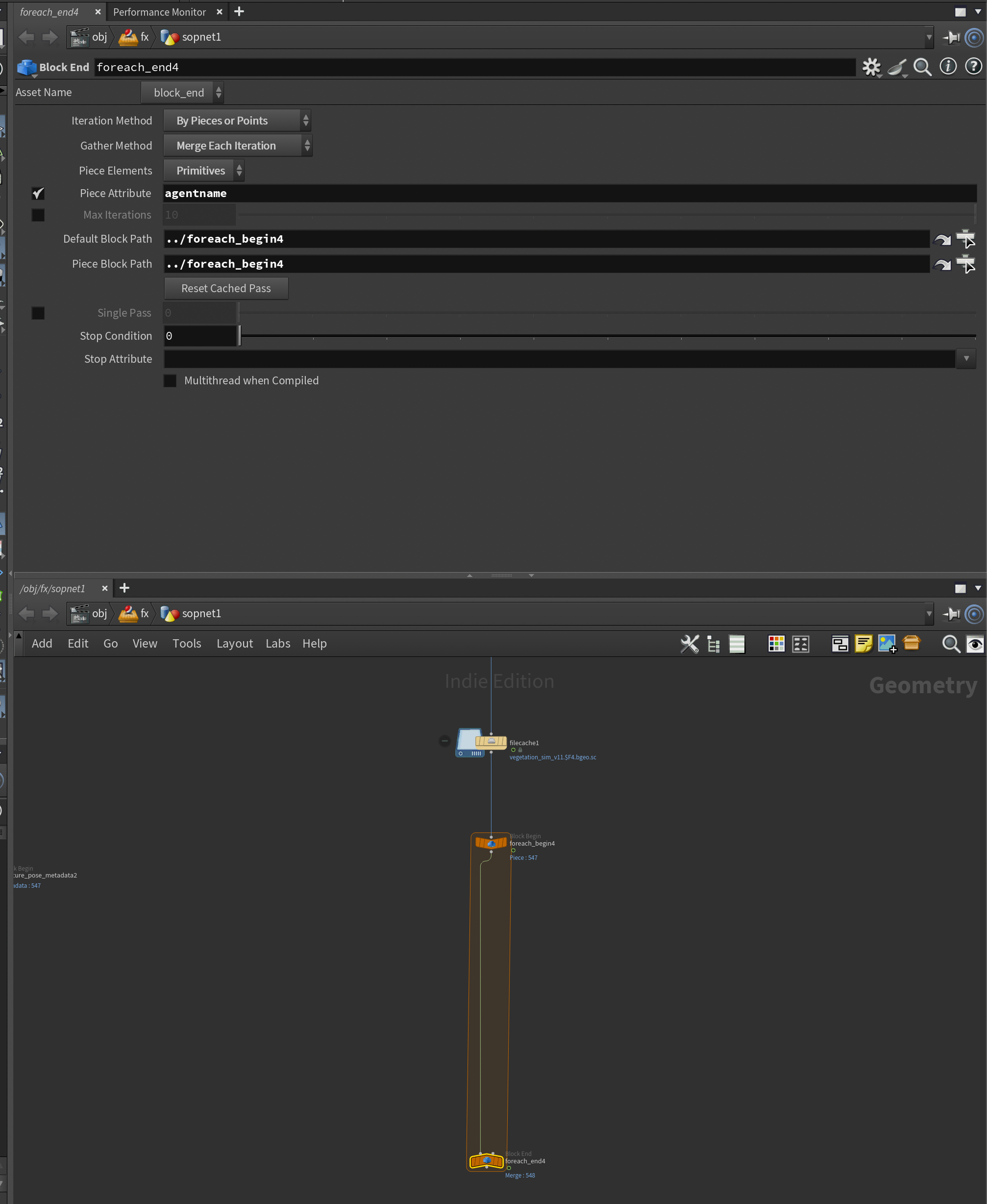This screenshot has width=987, height=1204.
Task: Click the Piece Attribute agentname field
Action: (x=568, y=193)
